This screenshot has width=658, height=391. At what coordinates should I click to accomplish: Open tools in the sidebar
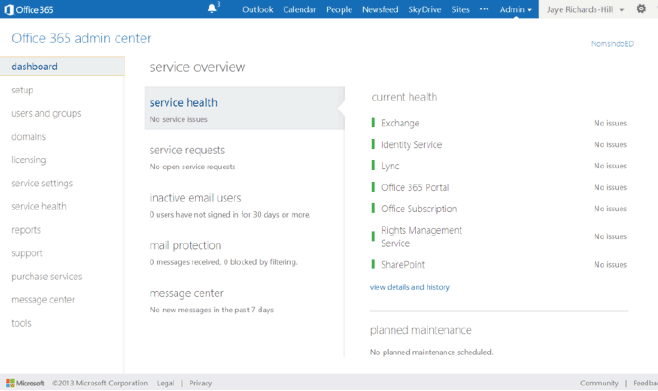click(x=21, y=323)
